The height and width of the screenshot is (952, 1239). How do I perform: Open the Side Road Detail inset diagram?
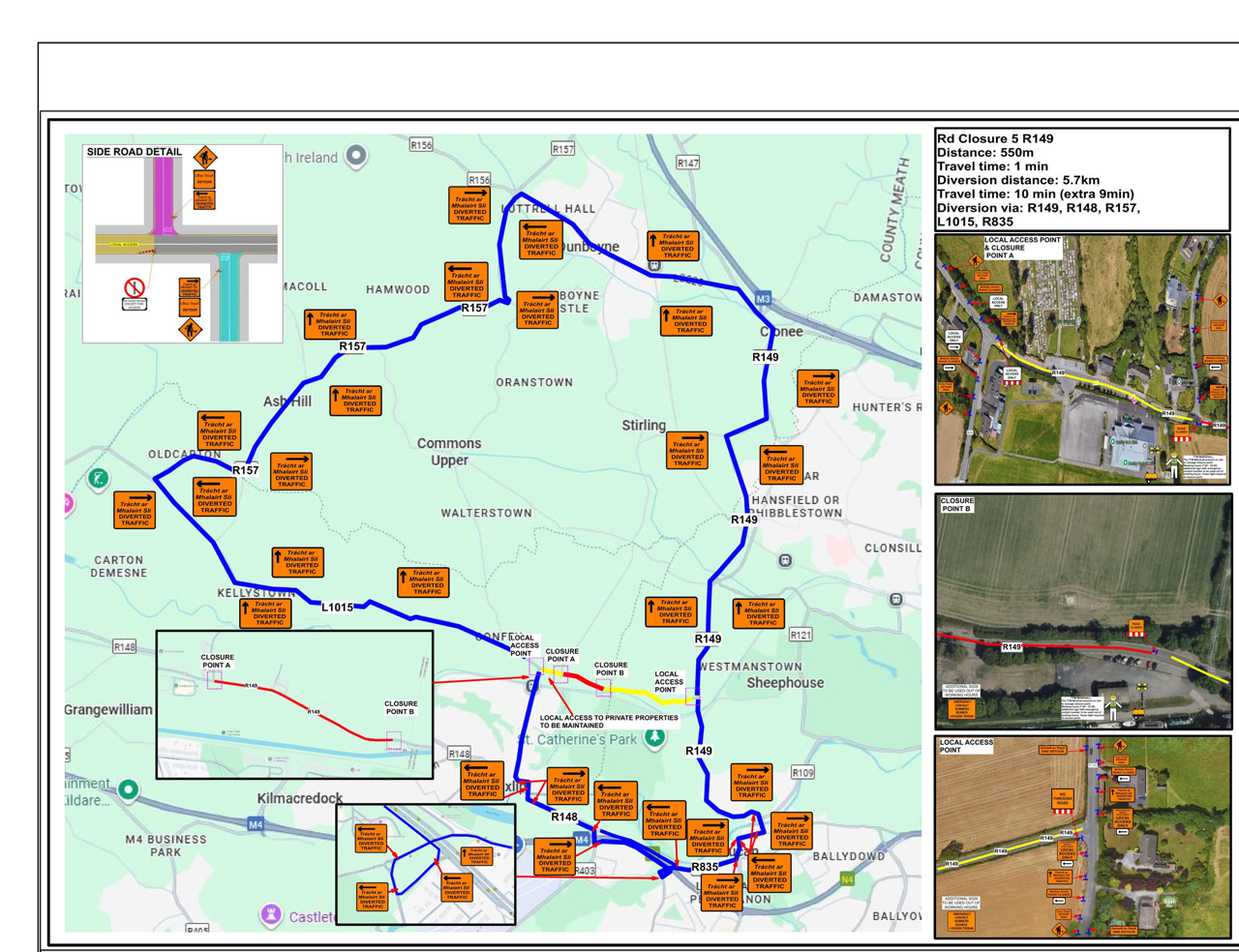[x=183, y=243]
